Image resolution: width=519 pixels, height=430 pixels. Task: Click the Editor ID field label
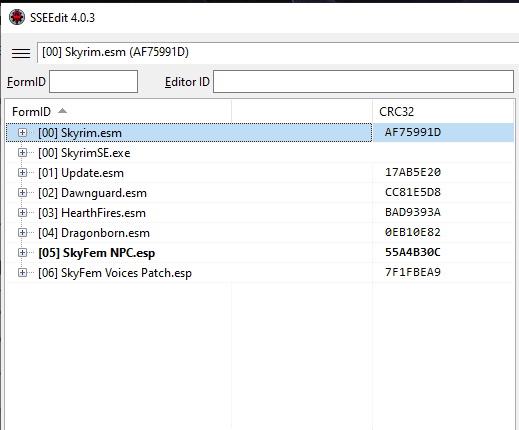tap(187, 82)
